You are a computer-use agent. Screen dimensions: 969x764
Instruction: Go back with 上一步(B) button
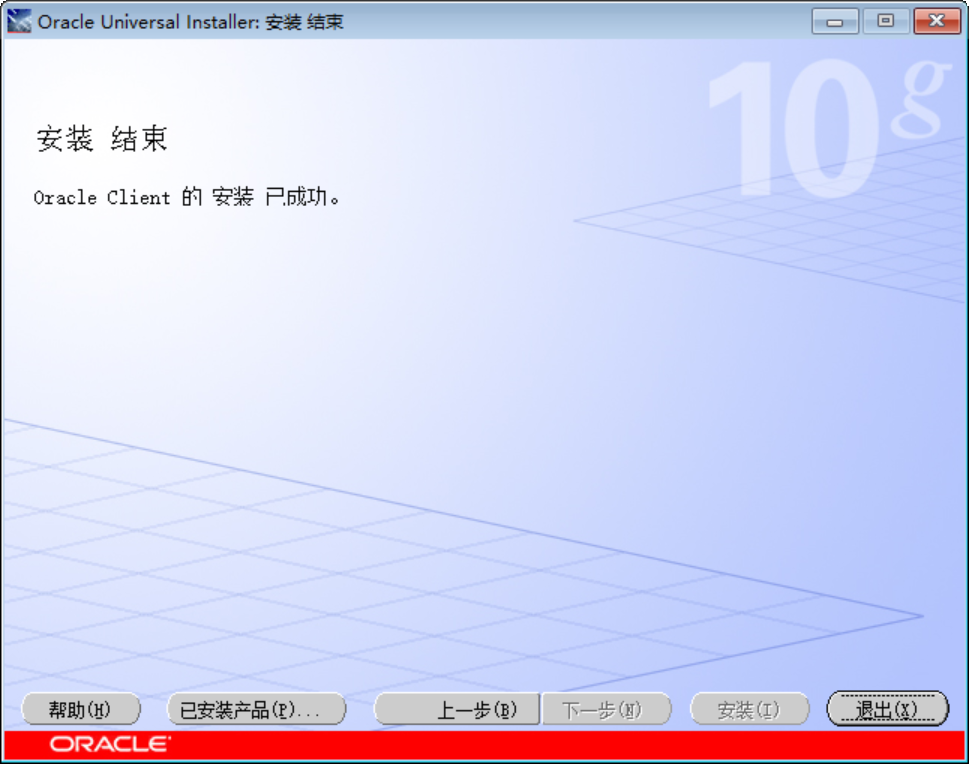(x=457, y=709)
